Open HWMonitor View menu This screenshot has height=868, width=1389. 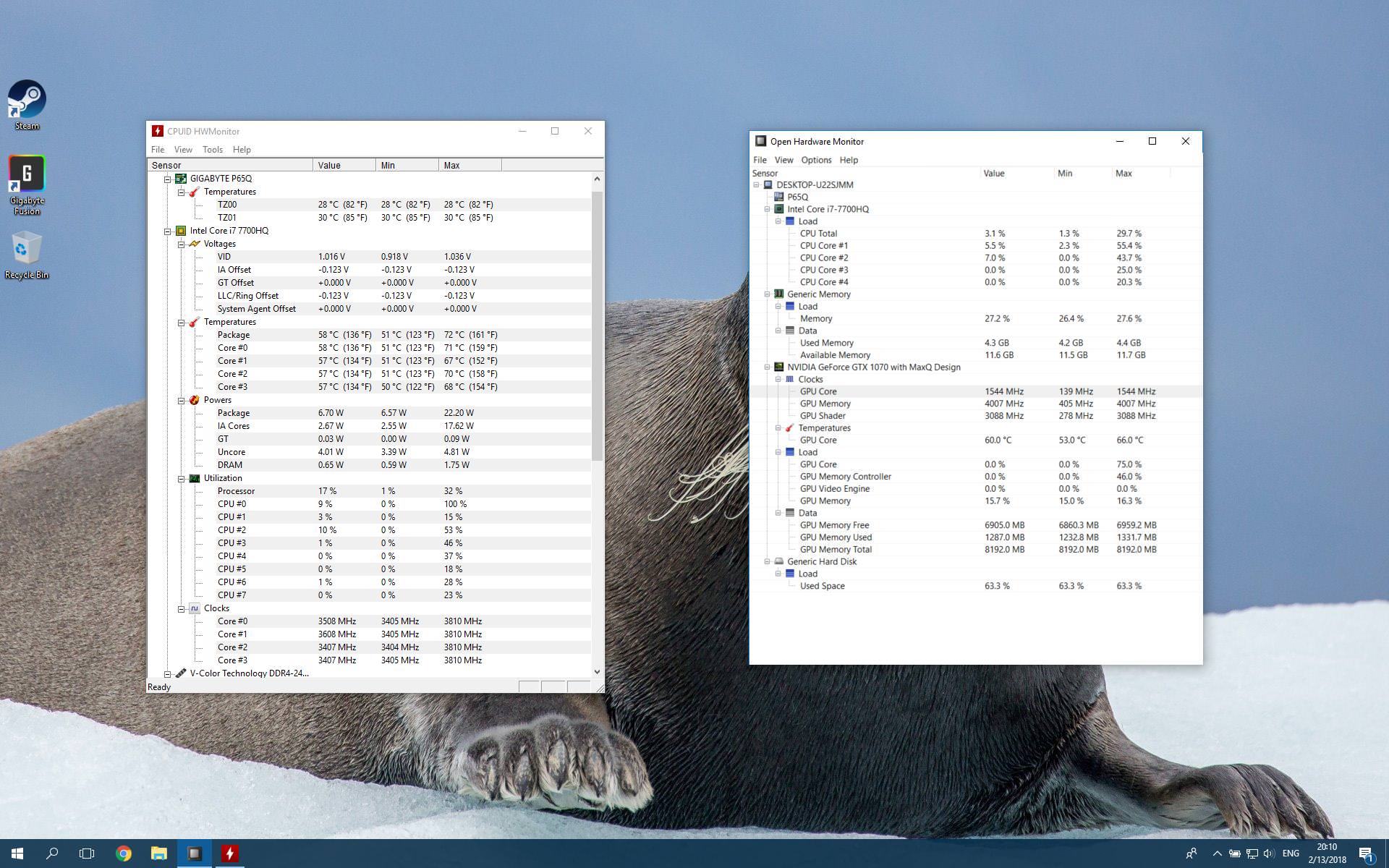click(183, 150)
